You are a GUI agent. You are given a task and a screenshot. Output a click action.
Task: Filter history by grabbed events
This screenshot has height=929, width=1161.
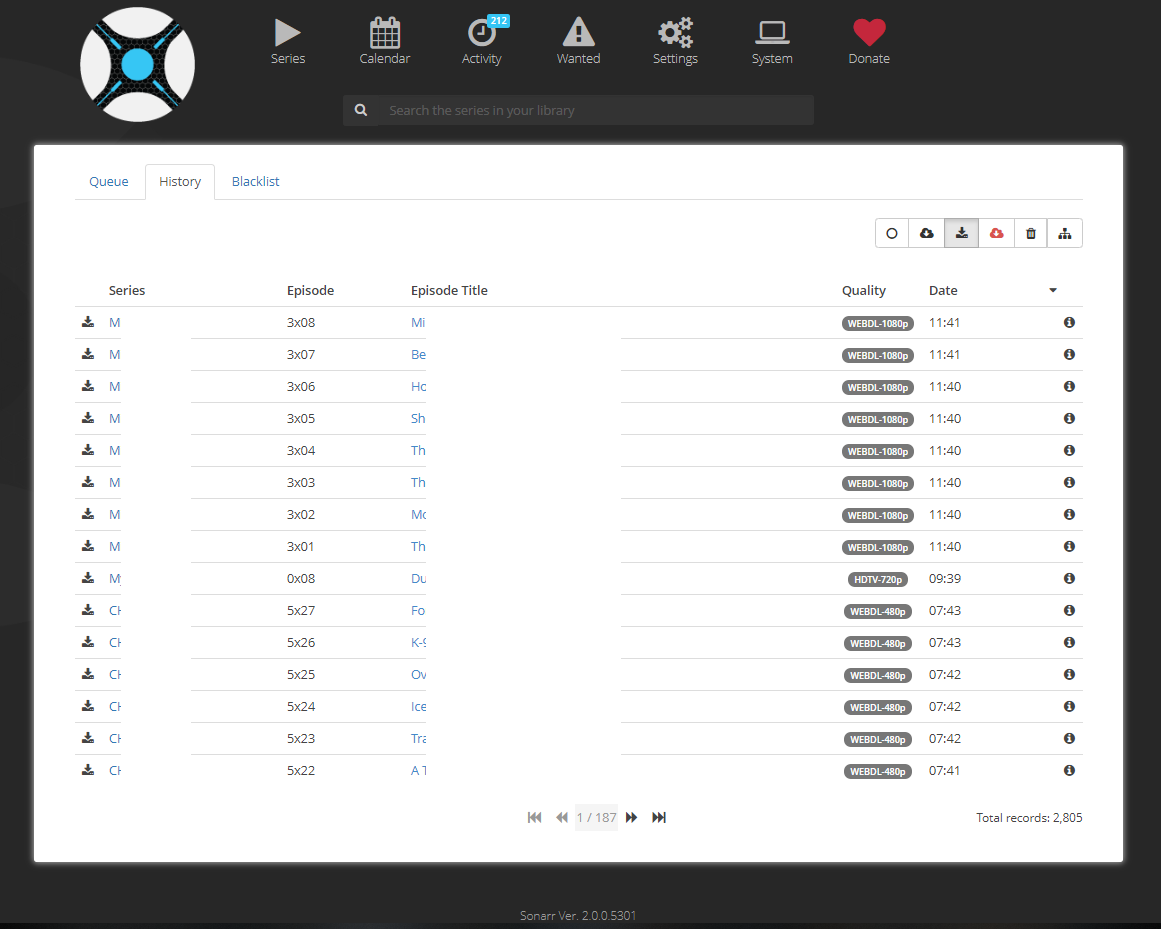pyautogui.click(x=927, y=233)
